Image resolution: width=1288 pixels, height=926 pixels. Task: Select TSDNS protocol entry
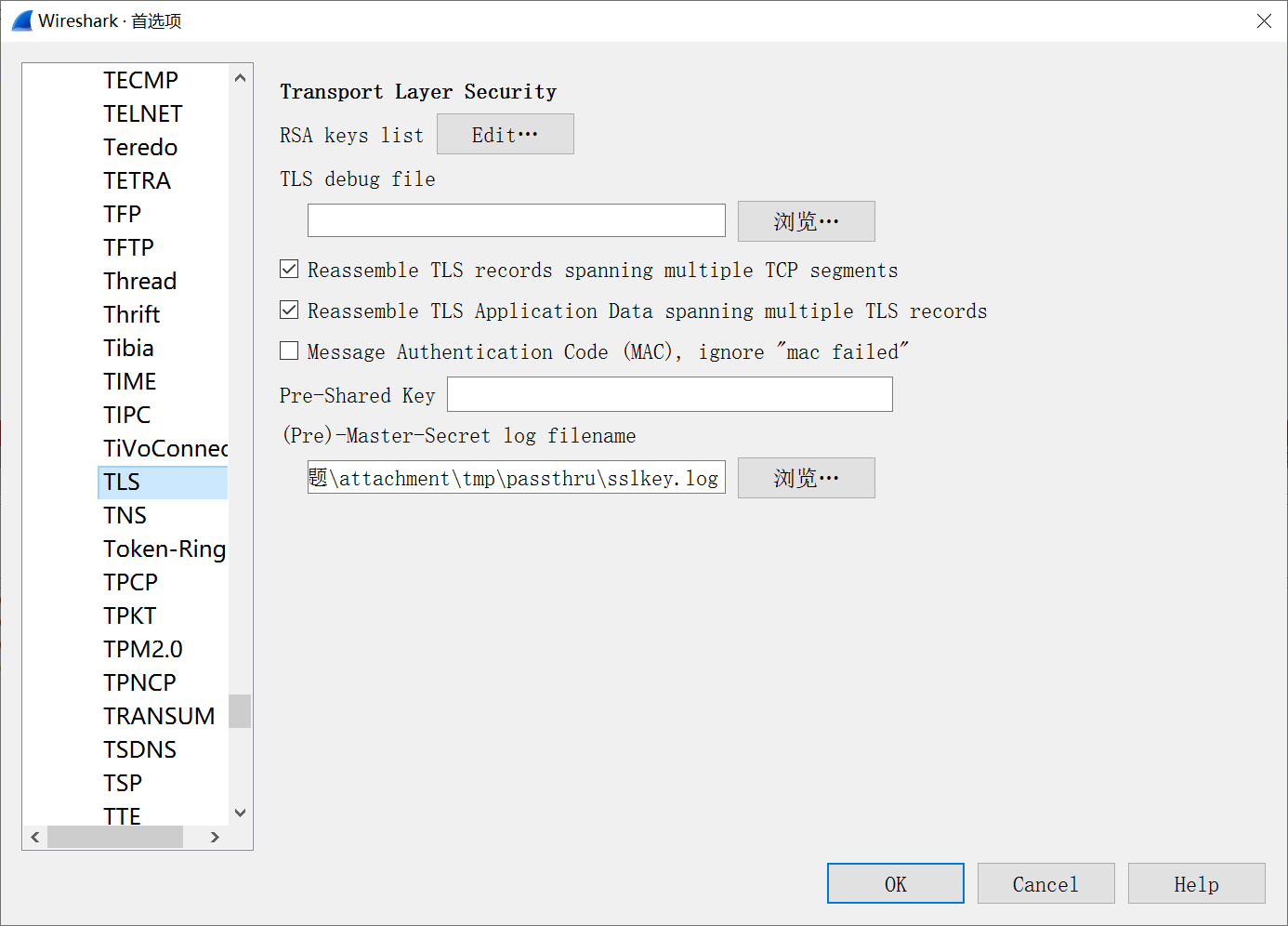139,749
